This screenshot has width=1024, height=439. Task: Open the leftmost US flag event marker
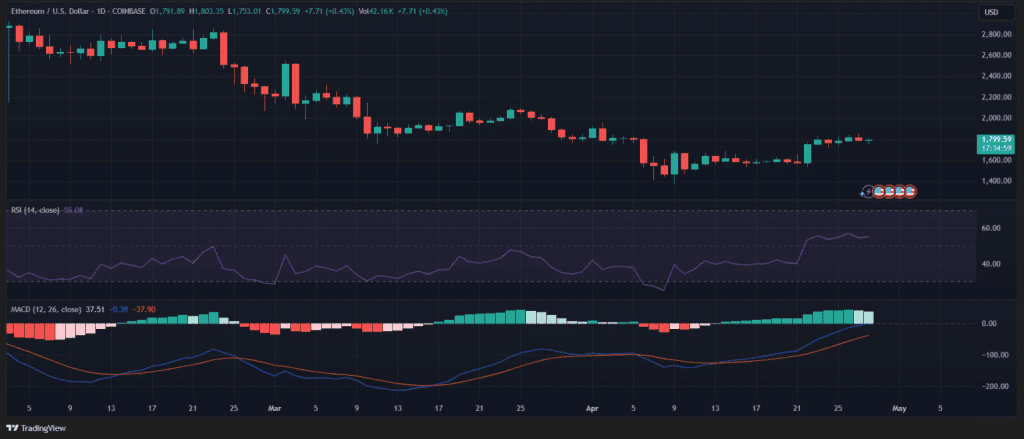pos(878,191)
